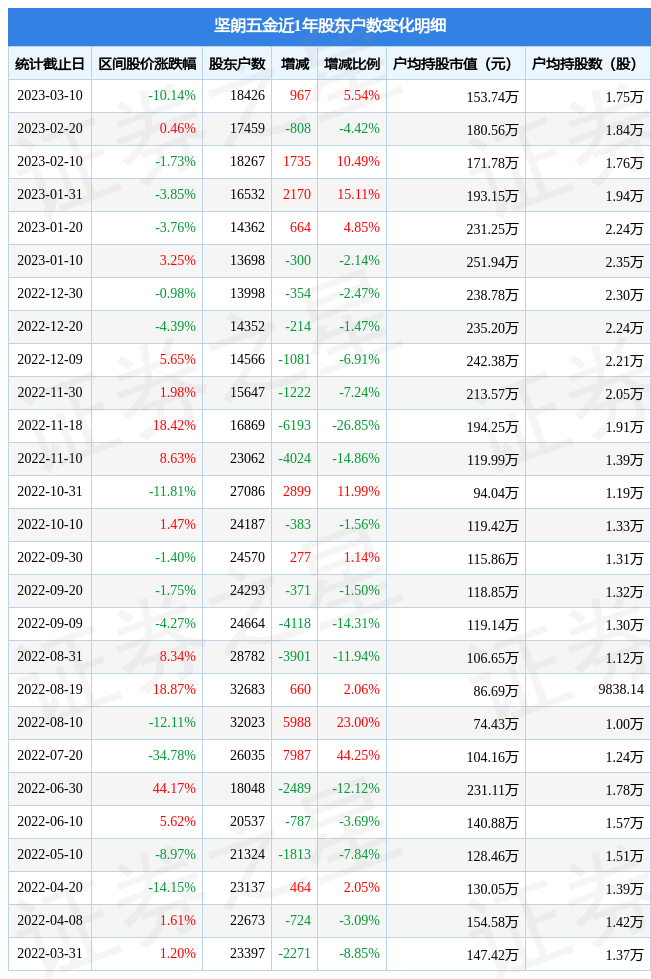Click the 增减比例 column header
This screenshot has height=979, width=651.
tap(352, 64)
